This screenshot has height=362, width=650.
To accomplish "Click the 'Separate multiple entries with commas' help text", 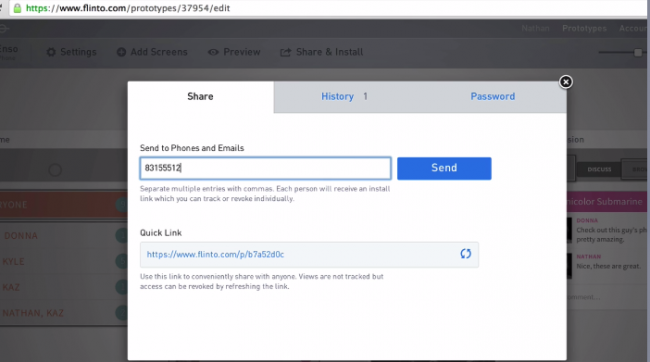I will pos(265,194).
